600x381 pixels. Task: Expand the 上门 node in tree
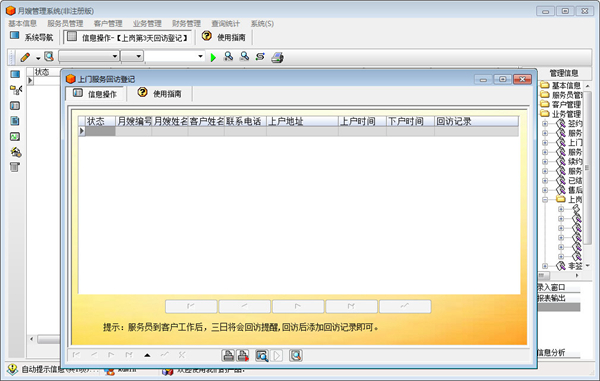545,143
